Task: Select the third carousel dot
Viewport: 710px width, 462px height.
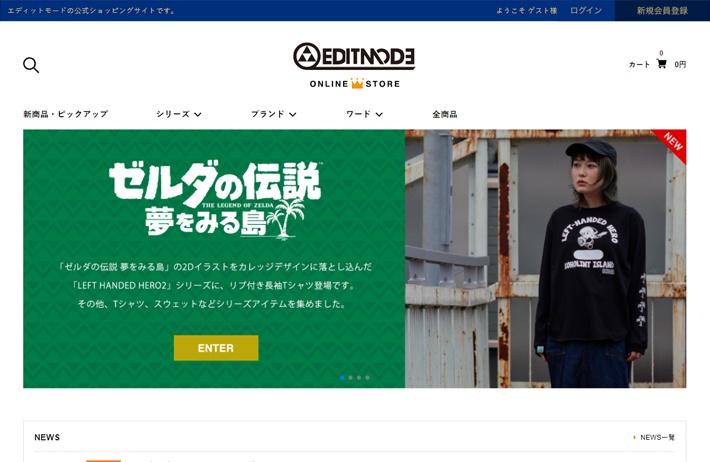Action: click(x=359, y=377)
